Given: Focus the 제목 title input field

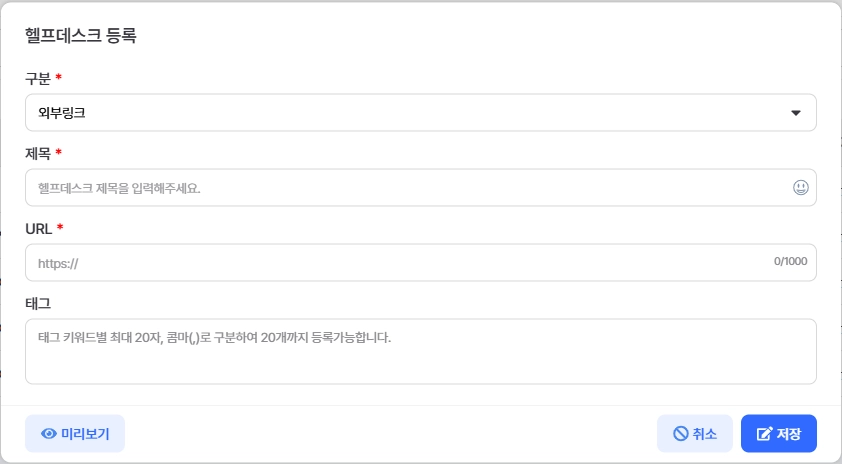Looking at the screenshot, I should coord(400,187).
